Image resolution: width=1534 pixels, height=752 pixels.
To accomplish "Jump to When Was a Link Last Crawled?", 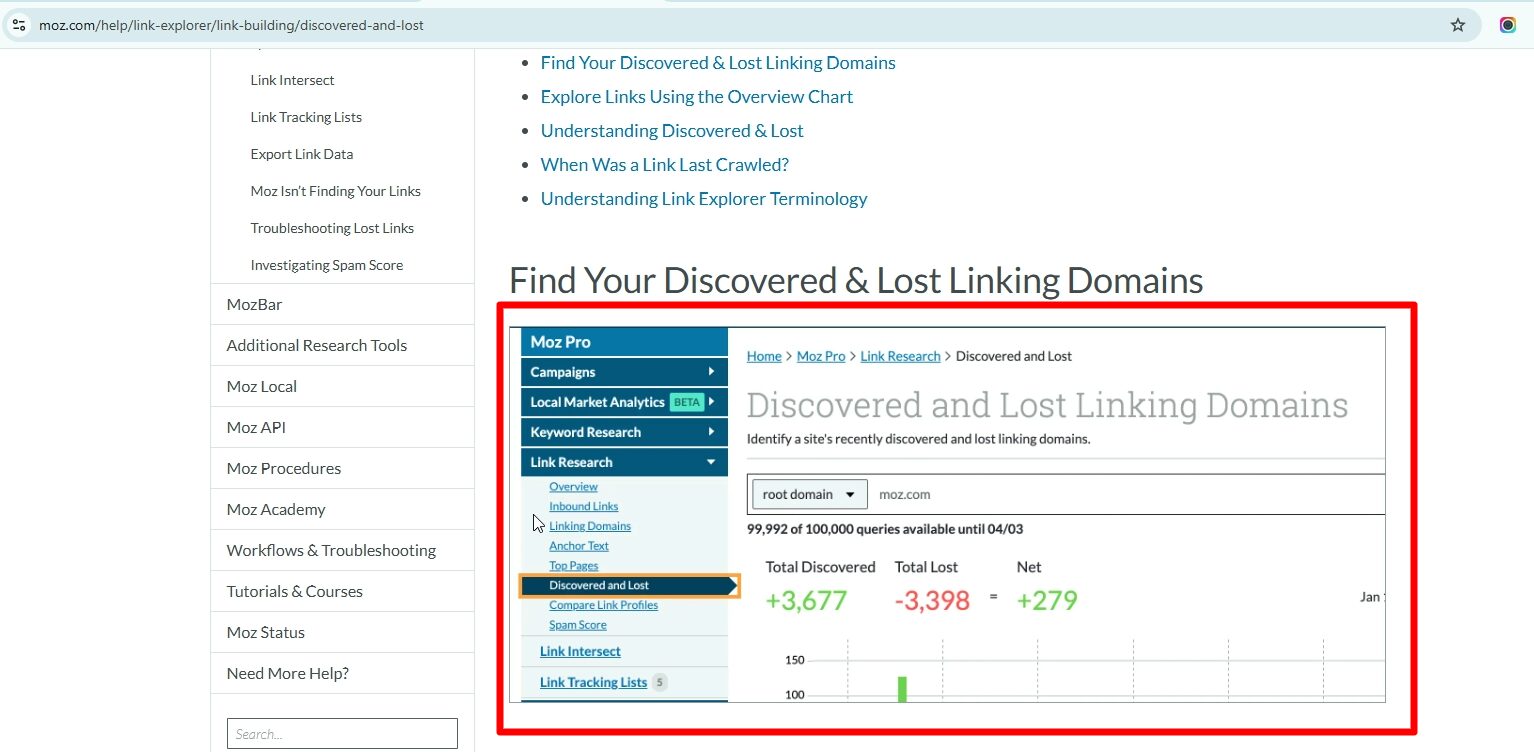I will coord(665,165).
